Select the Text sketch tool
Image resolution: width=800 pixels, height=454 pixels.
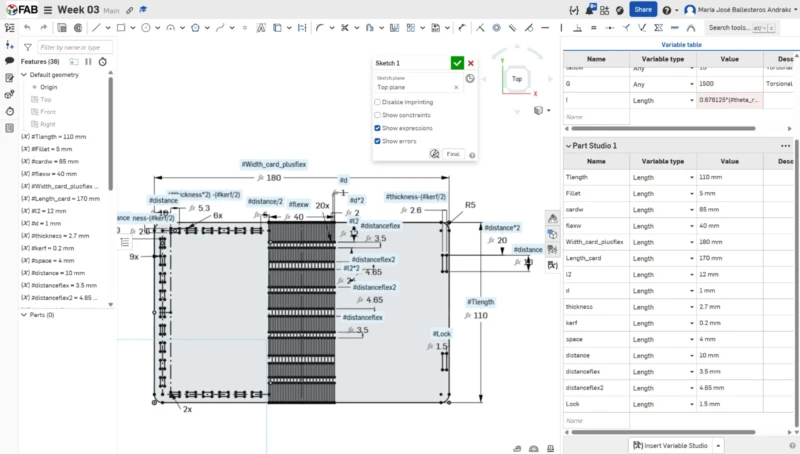pos(261,28)
